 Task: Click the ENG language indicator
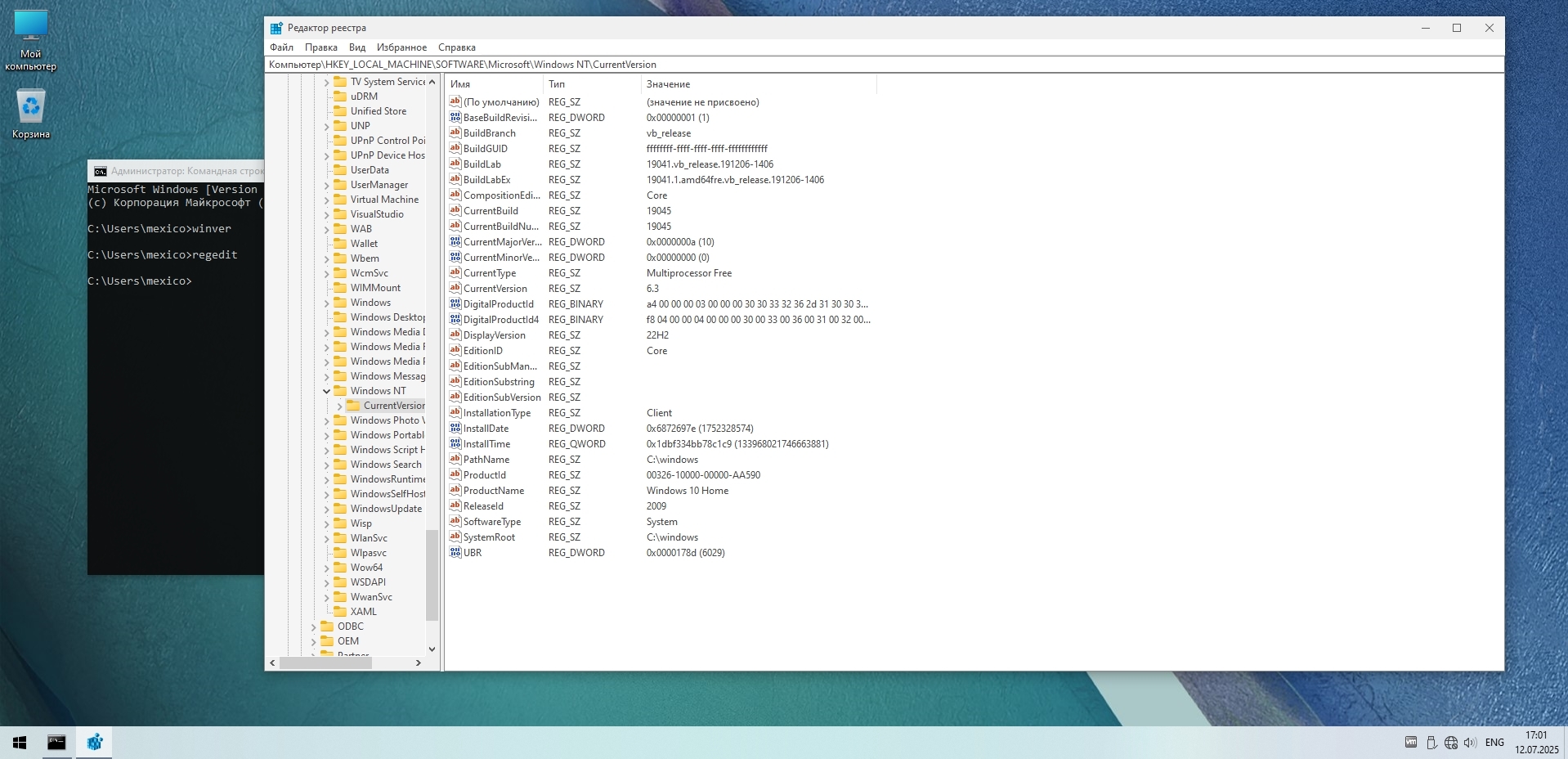click(x=1494, y=743)
